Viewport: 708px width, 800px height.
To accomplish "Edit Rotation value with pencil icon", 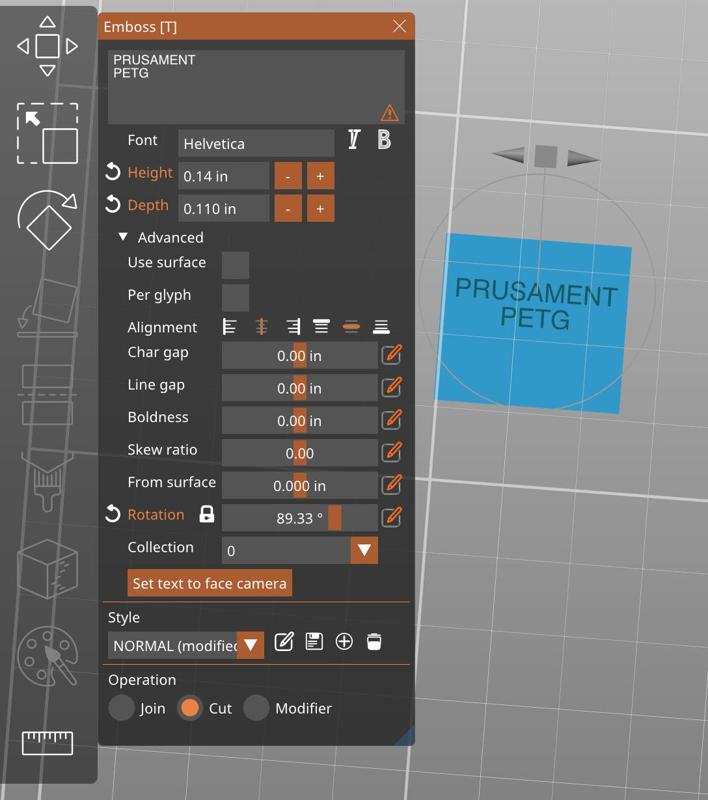I will [391, 517].
